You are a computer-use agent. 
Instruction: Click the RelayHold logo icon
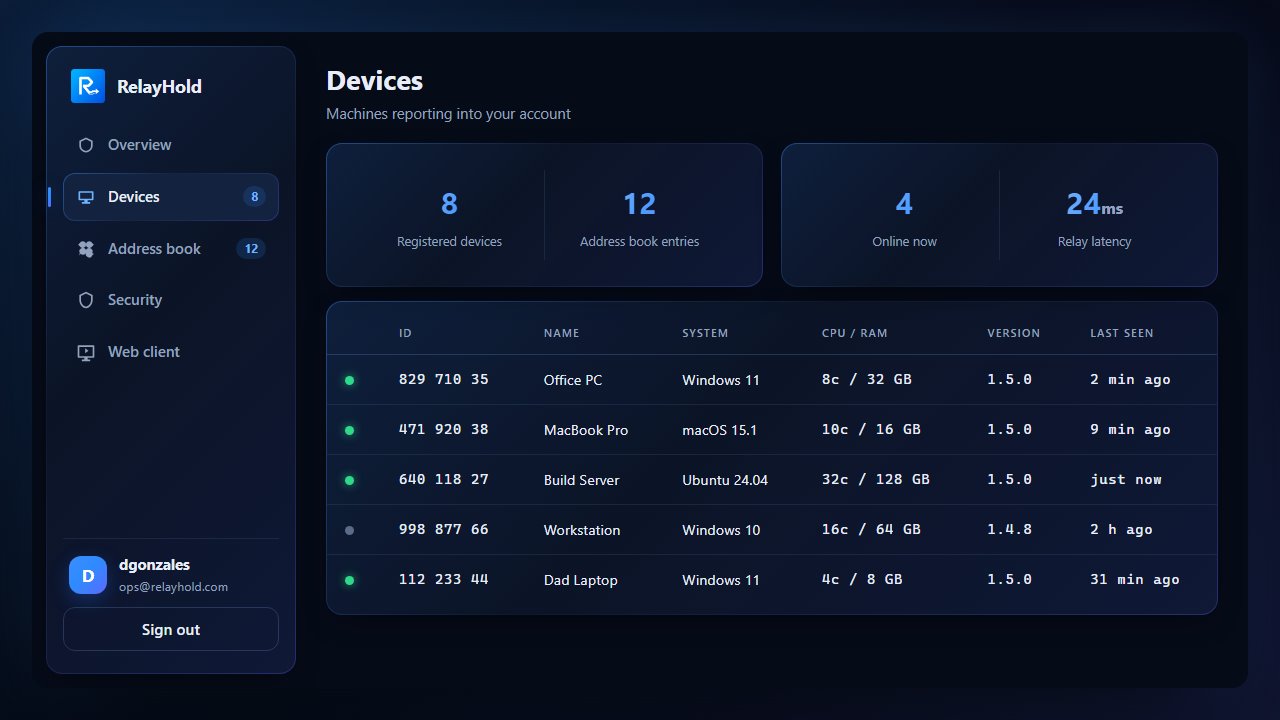tap(88, 86)
